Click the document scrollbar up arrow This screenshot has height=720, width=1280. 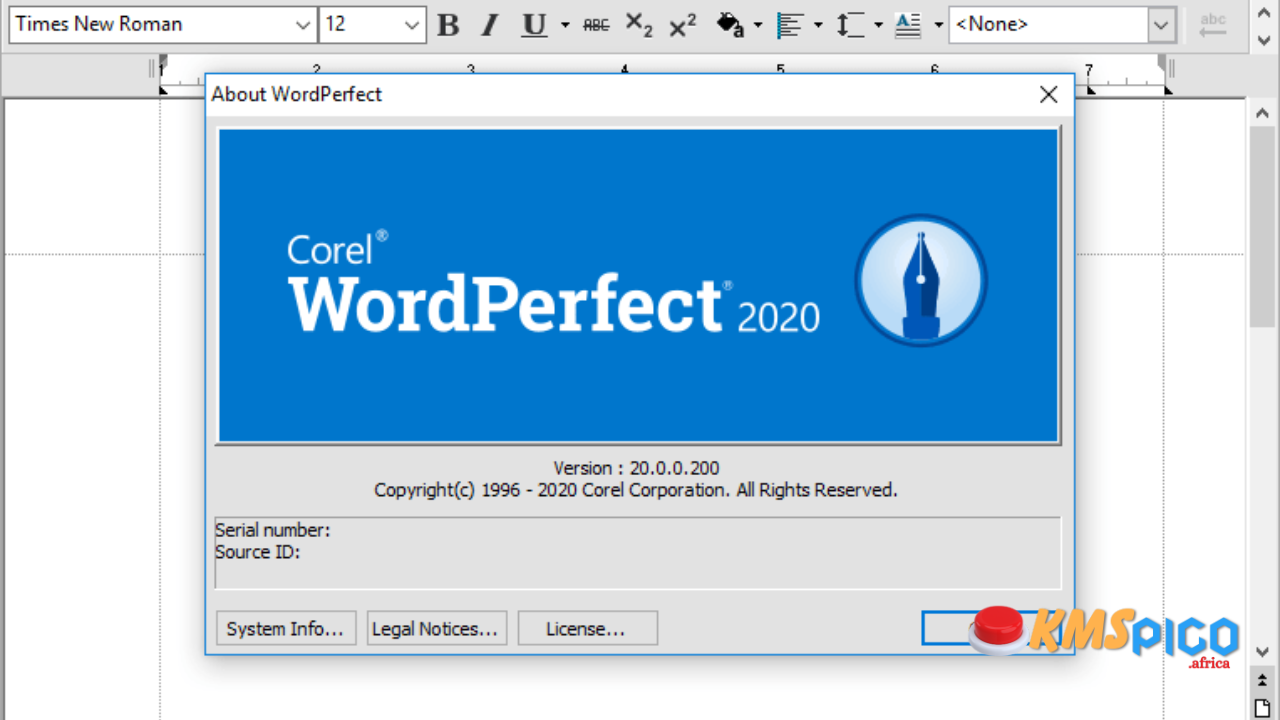(x=1262, y=112)
